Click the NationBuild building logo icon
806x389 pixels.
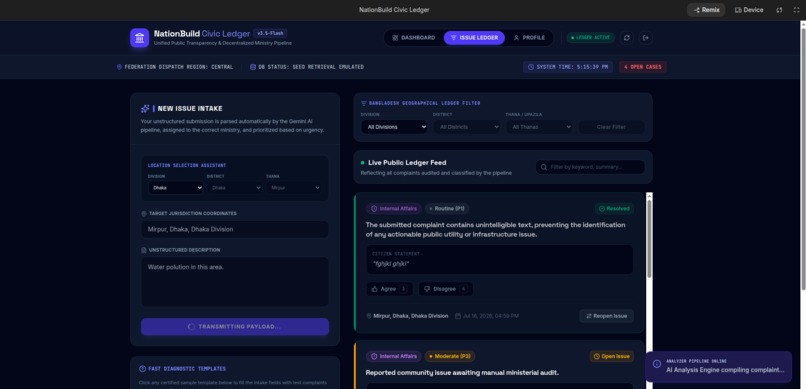pyautogui.click(x=139, y=38)
